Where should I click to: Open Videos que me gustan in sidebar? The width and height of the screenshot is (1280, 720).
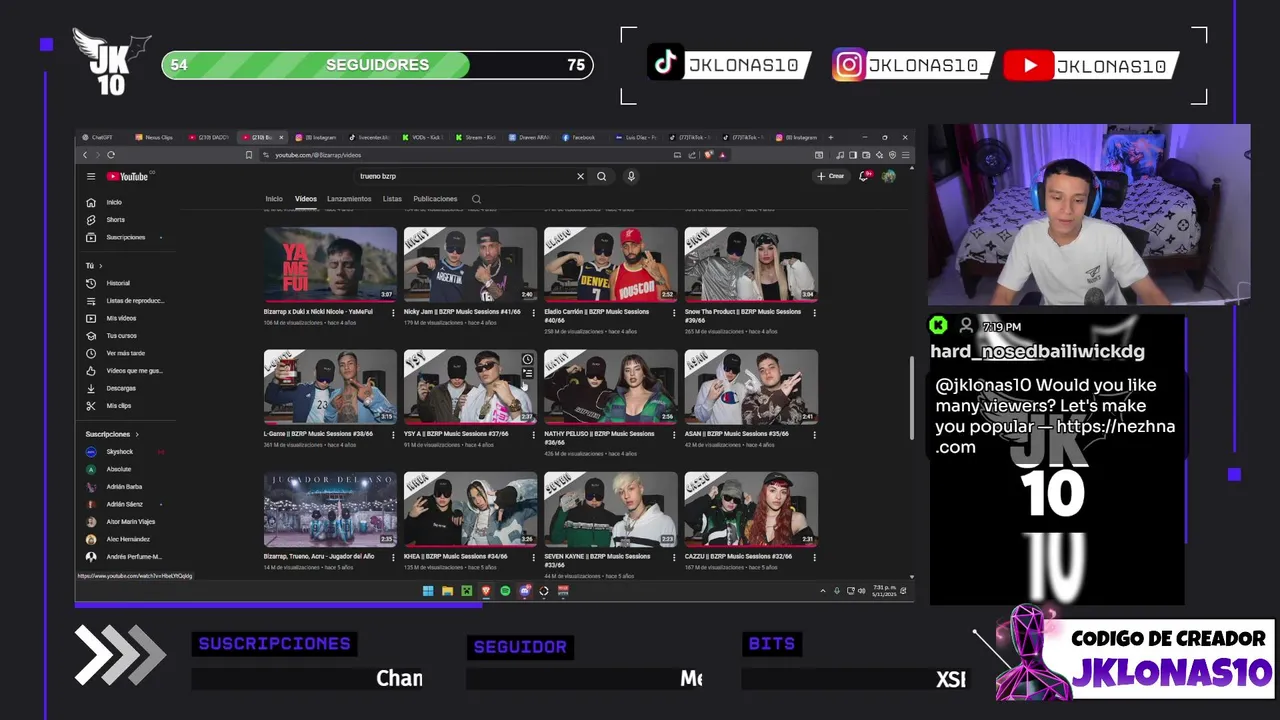coord(125,370)
